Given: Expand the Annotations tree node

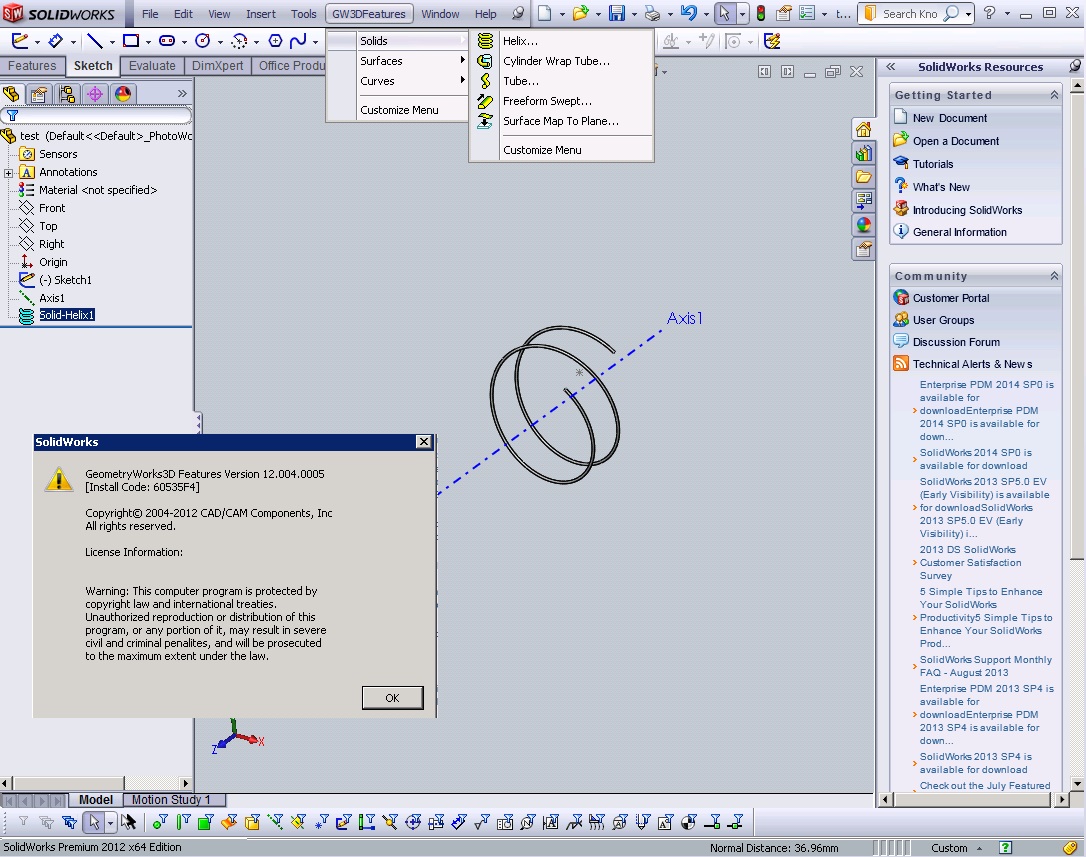Looking at the screenshot, I should pos(8,173).
